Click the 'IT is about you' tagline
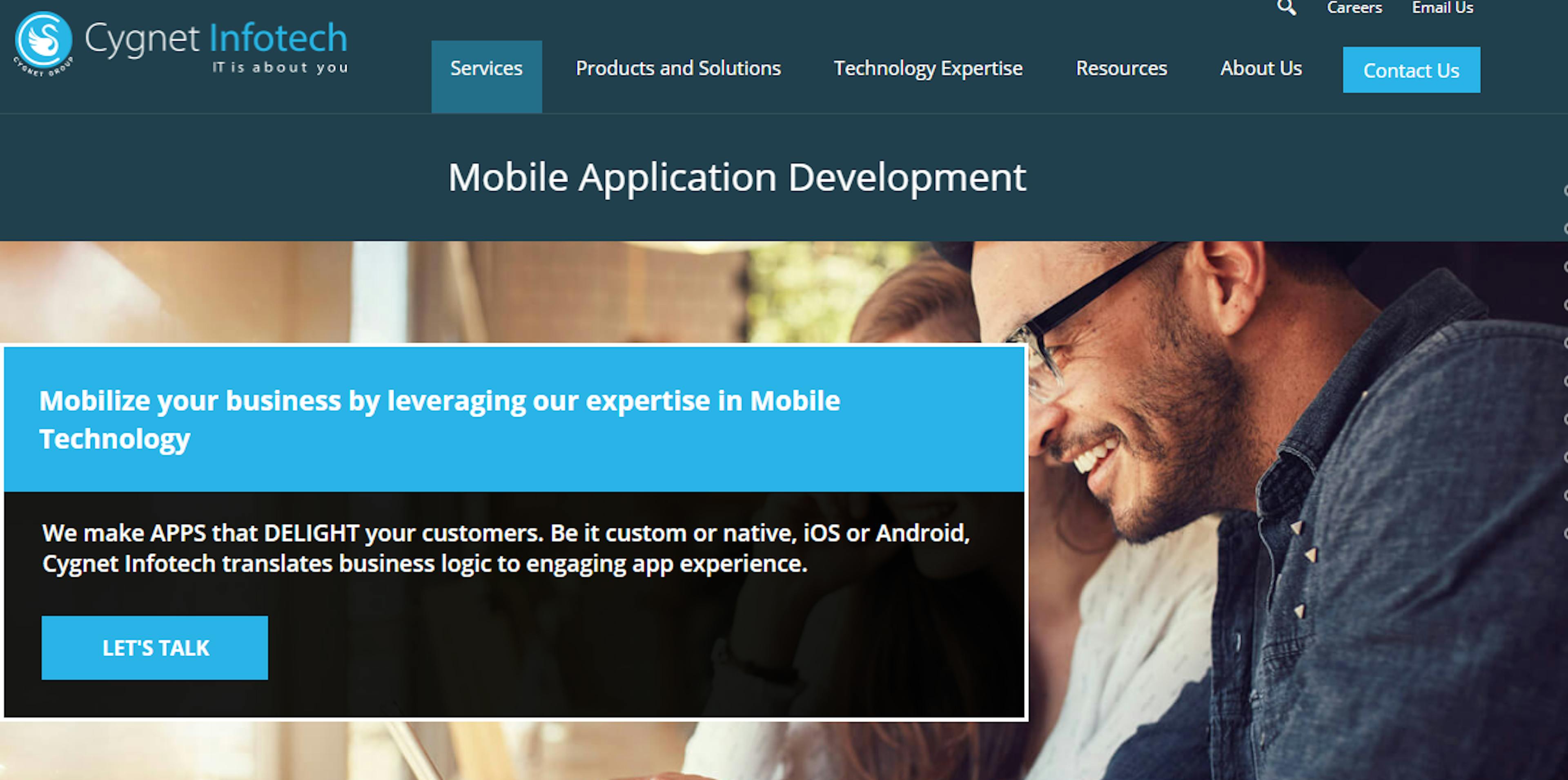Image resolution: width=1568 pixels, height=780 pixels. 280,67
